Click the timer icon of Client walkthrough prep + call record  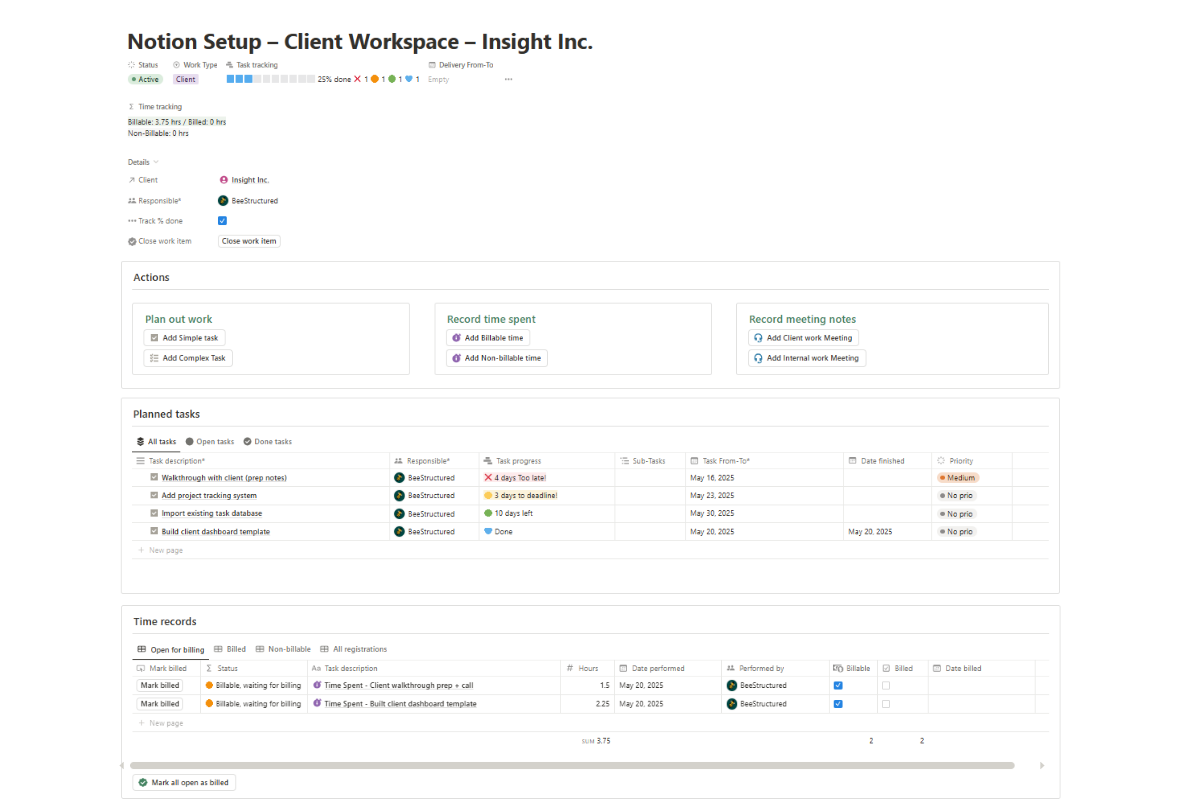coord(317,686)
